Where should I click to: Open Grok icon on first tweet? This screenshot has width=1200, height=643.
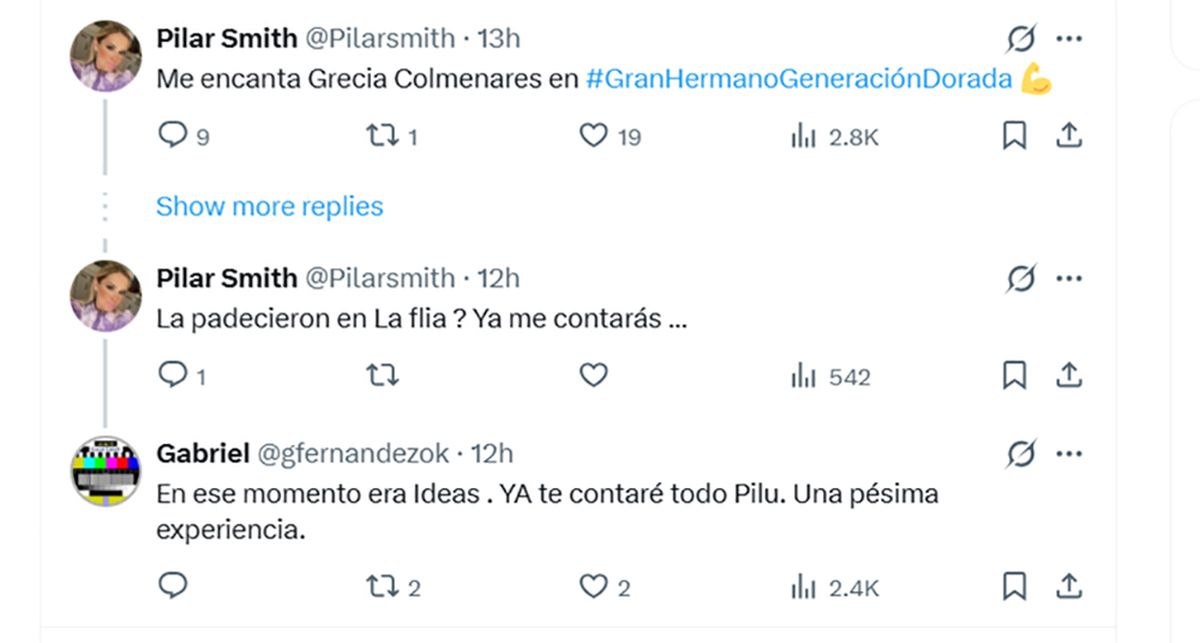coord(1020,40)
